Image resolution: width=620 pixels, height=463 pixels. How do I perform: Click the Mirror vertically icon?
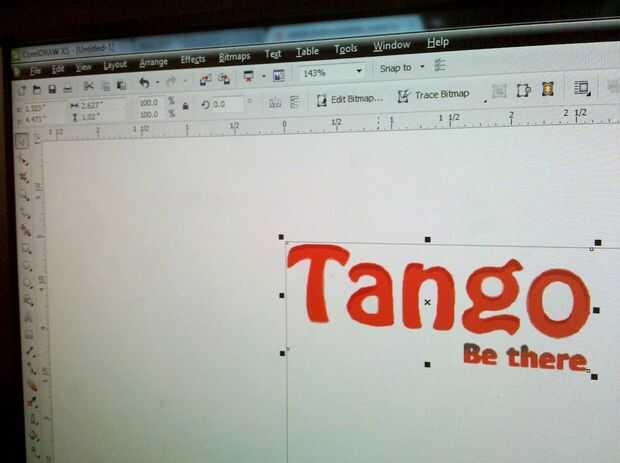pos(295,102)
